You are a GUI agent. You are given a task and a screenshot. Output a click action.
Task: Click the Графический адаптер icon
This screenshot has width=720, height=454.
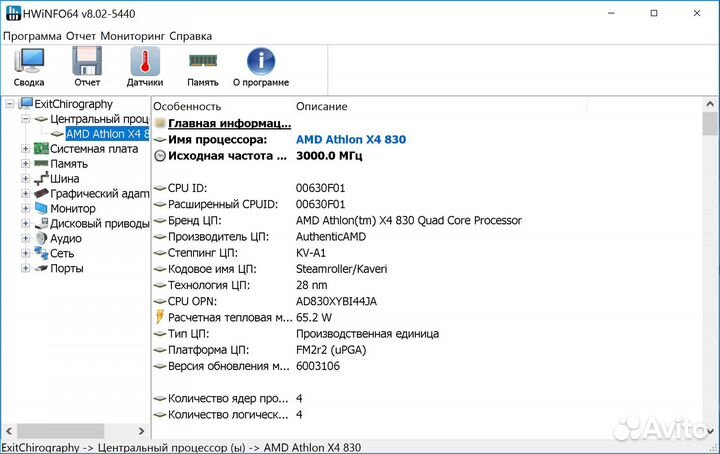(x=41, y=193)
